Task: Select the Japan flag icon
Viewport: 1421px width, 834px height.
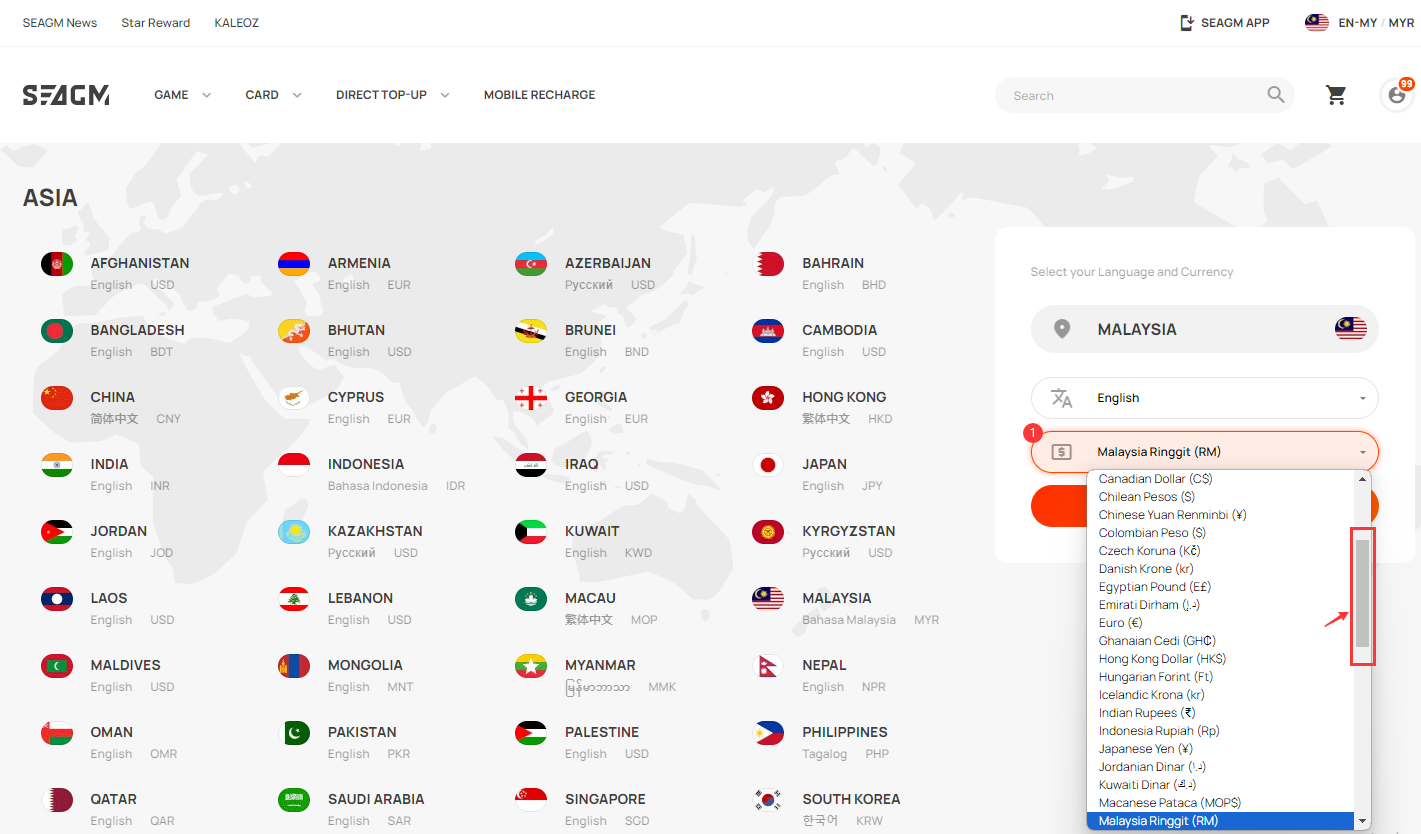Action: coord(768,465)
